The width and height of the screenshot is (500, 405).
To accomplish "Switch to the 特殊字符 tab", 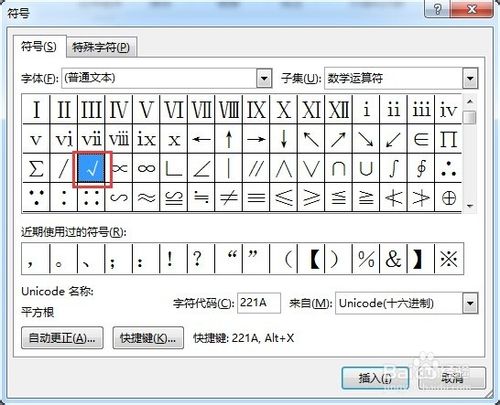I will 101,47.
